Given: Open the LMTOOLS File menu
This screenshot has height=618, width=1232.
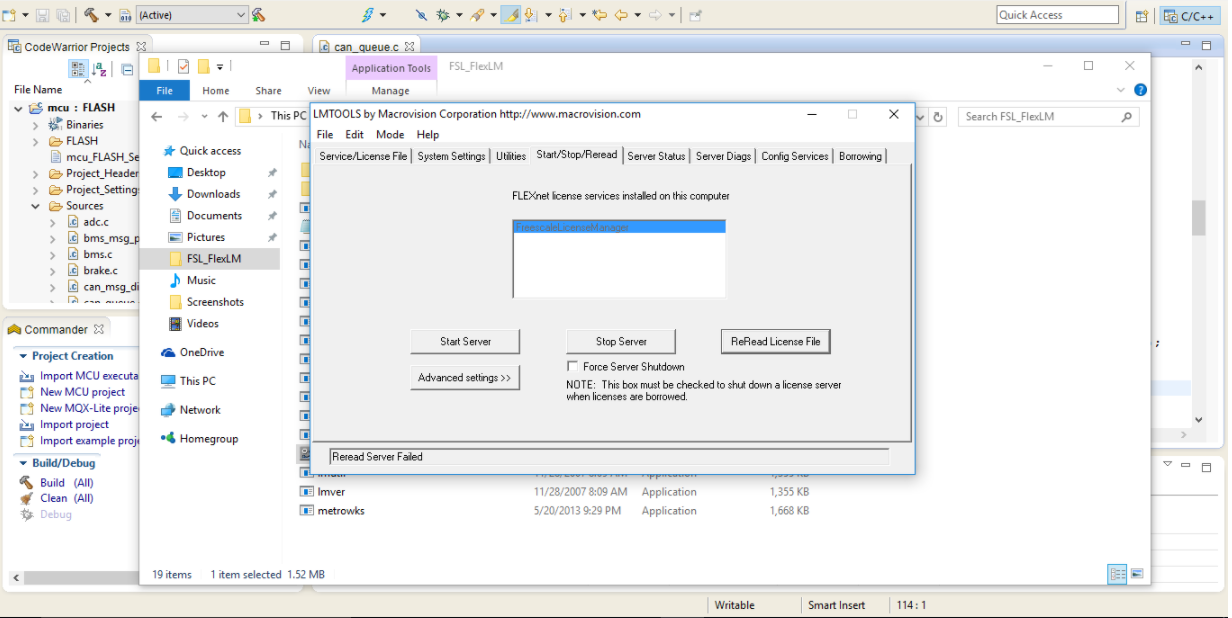Looking at the screenshot, I should pyautogui.click(x=325, y=135).
